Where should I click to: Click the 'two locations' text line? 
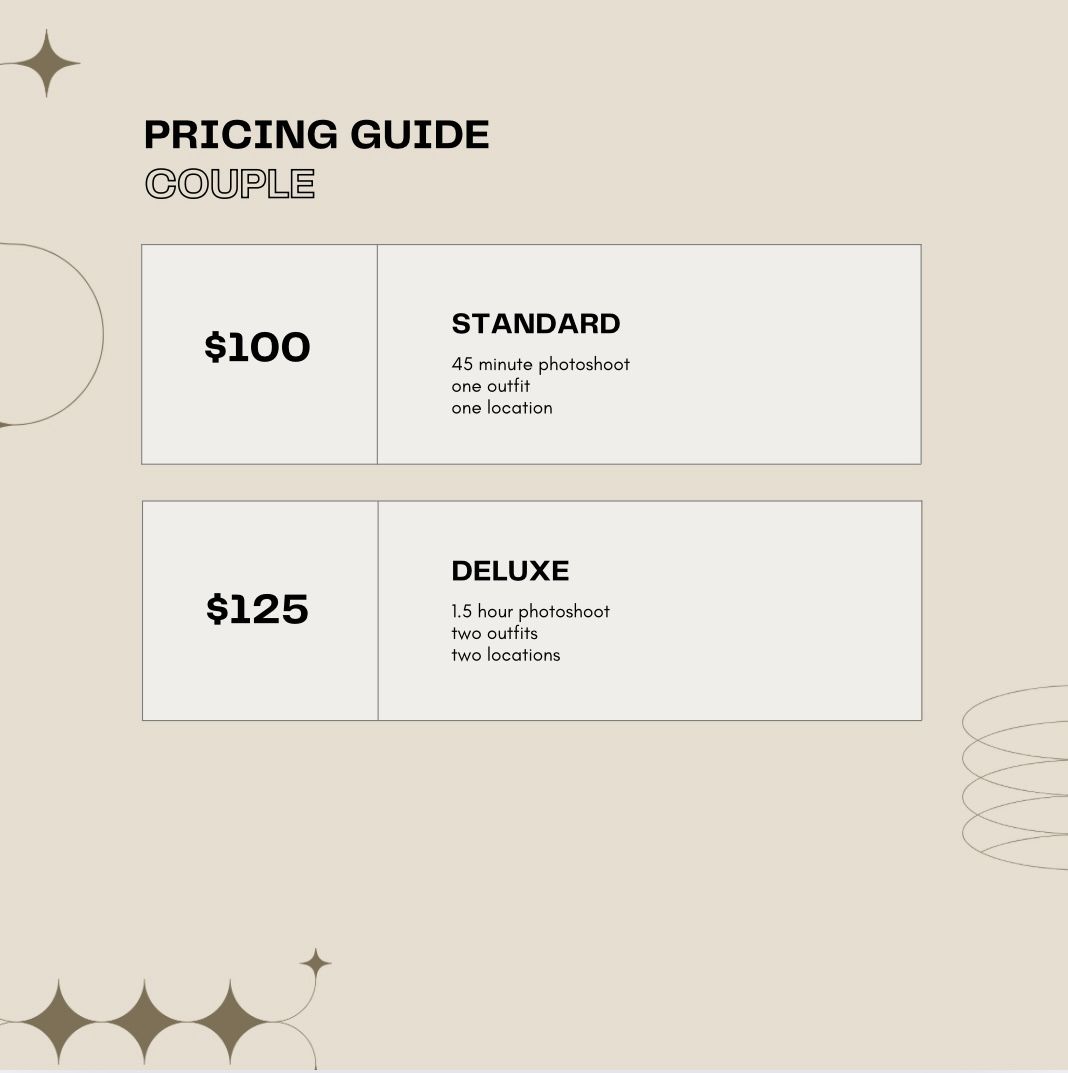(x=506, y=655)
